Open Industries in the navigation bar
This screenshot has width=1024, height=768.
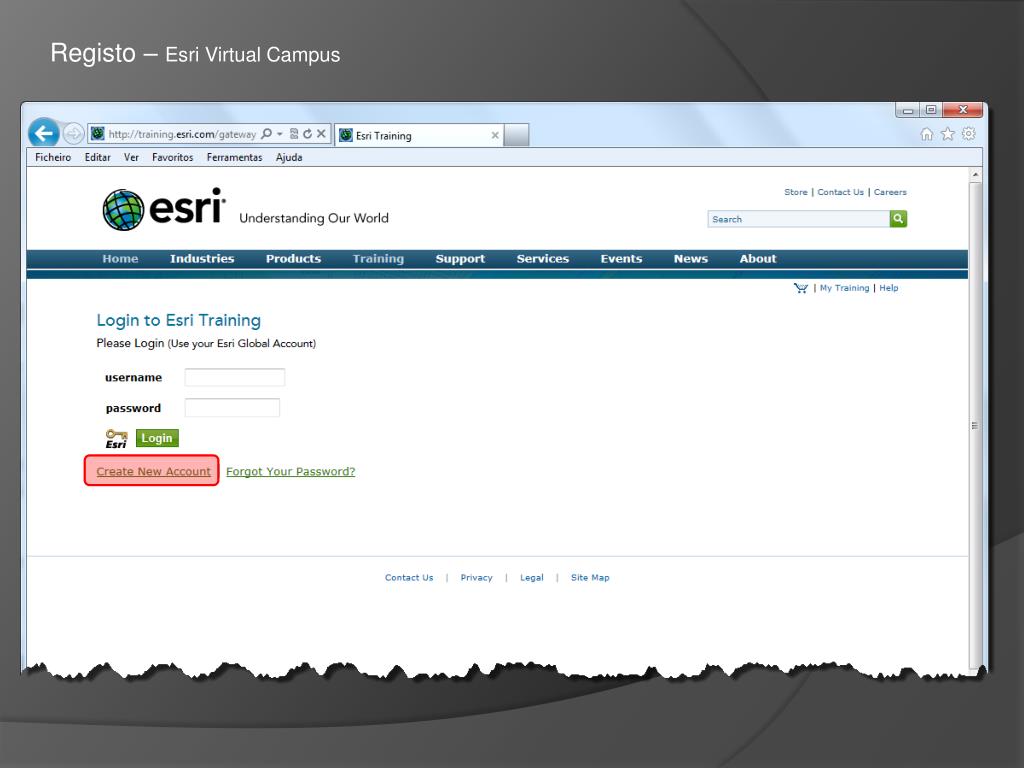click(202, 259)
